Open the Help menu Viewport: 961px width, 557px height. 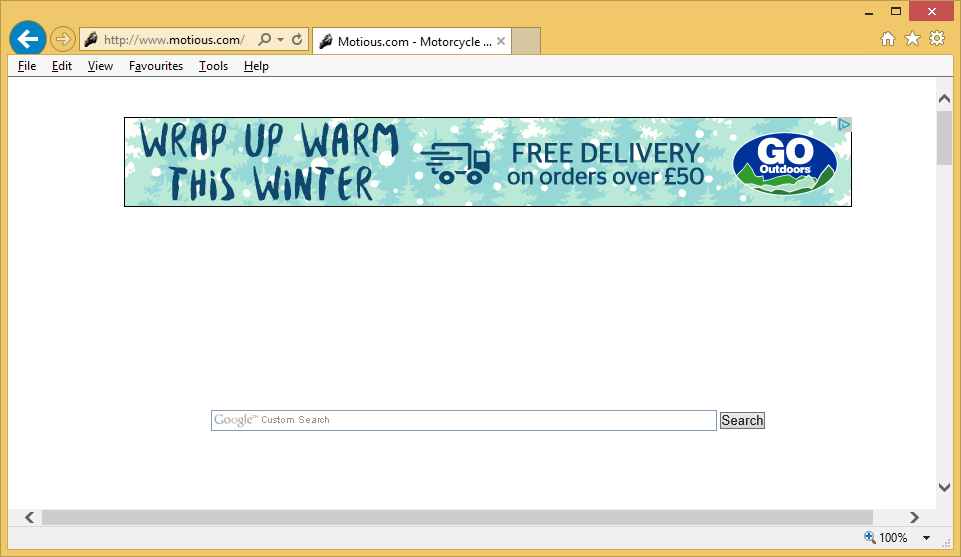(256, 66)
